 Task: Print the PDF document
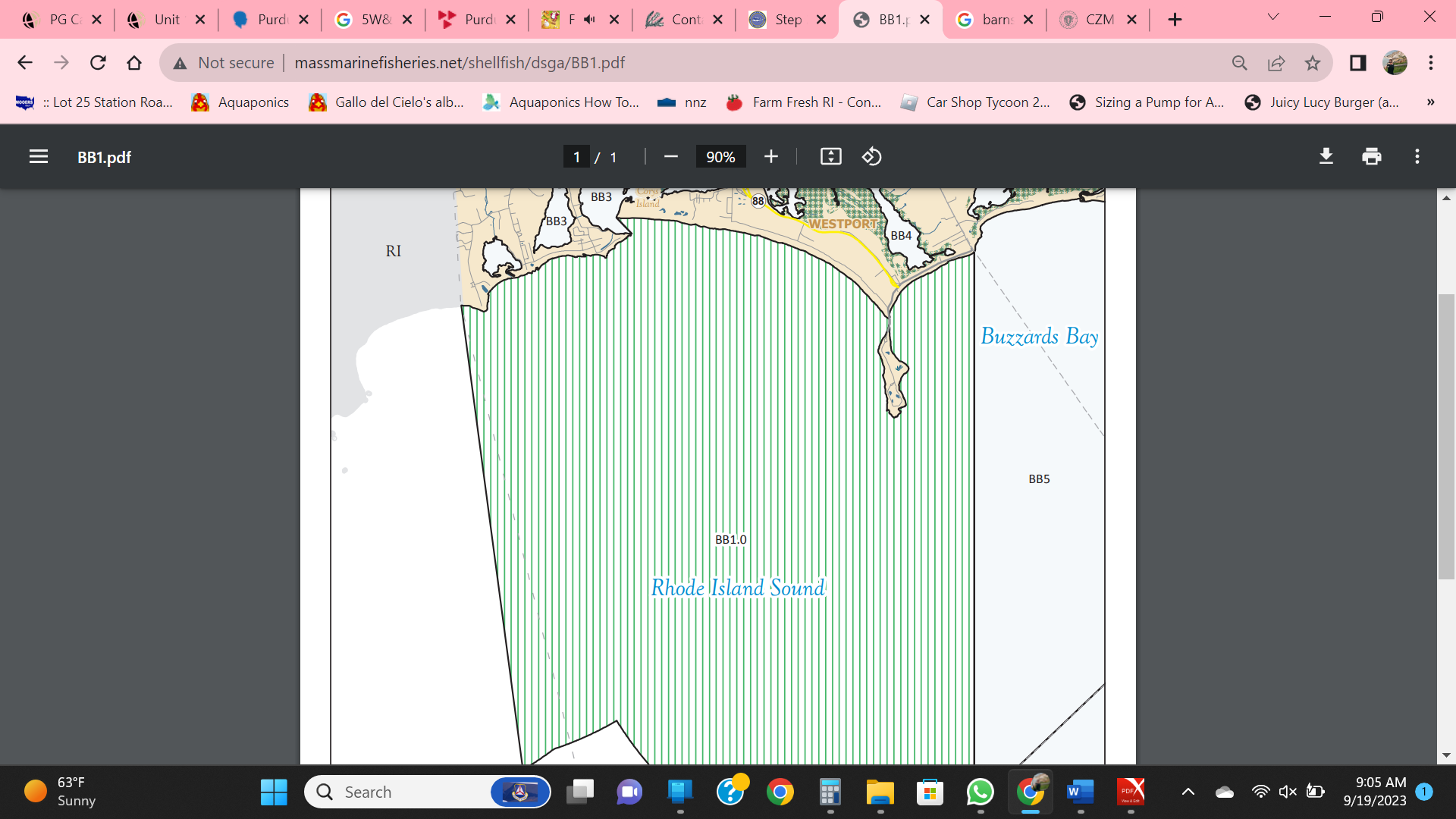tap(1371, 156)
